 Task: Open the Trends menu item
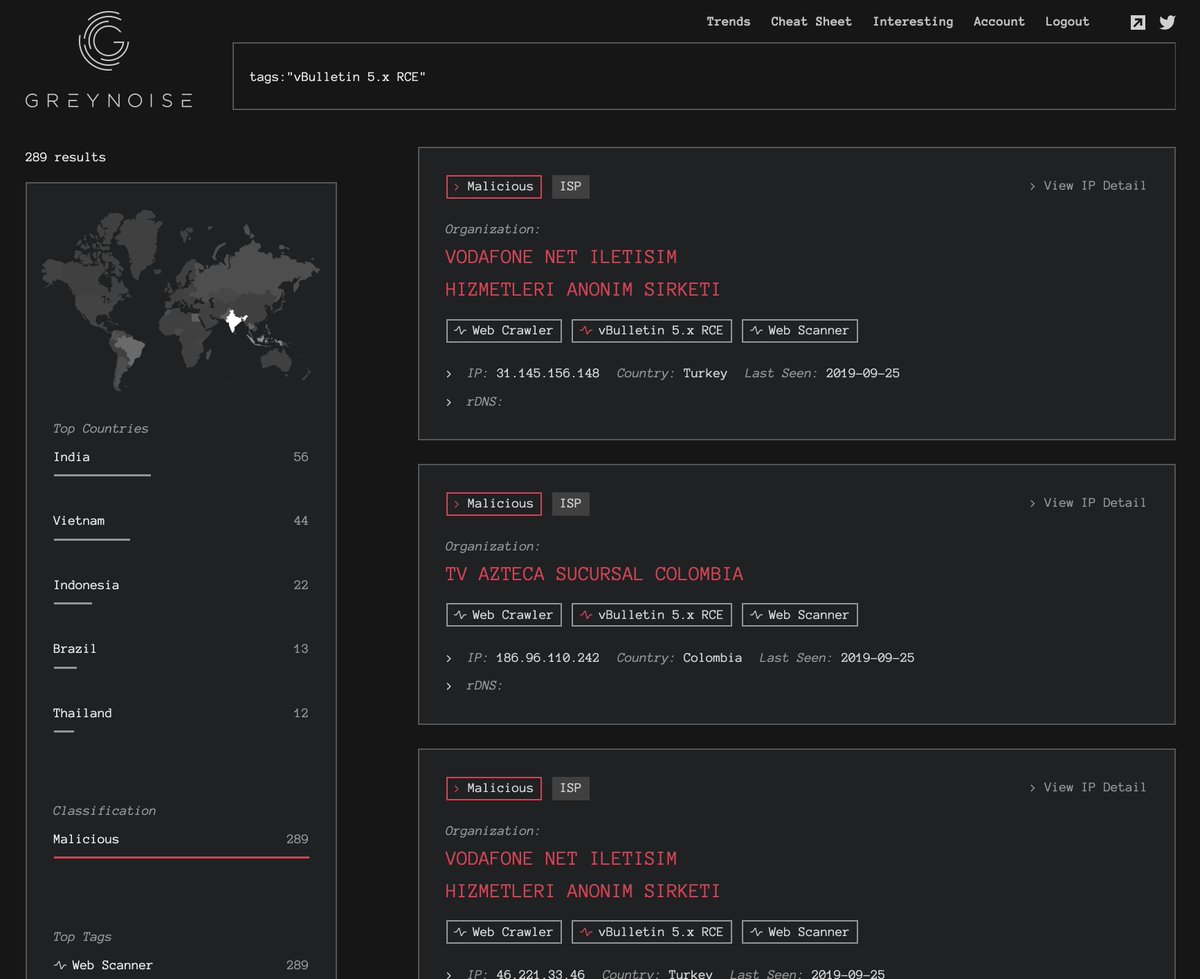point(728,22)
